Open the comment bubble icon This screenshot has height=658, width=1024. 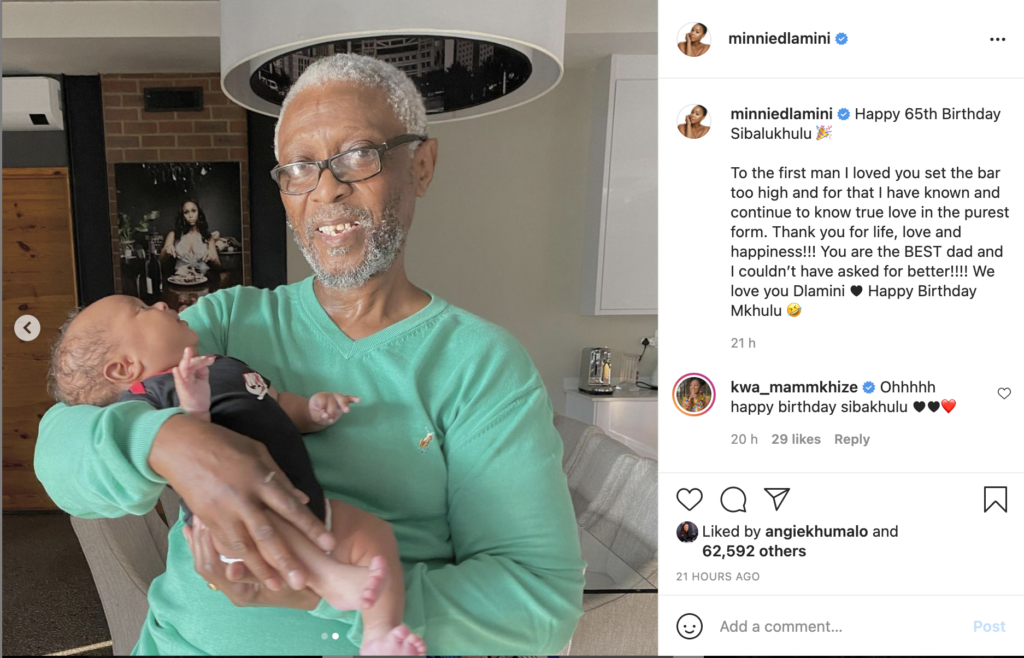tap(733, 499)
